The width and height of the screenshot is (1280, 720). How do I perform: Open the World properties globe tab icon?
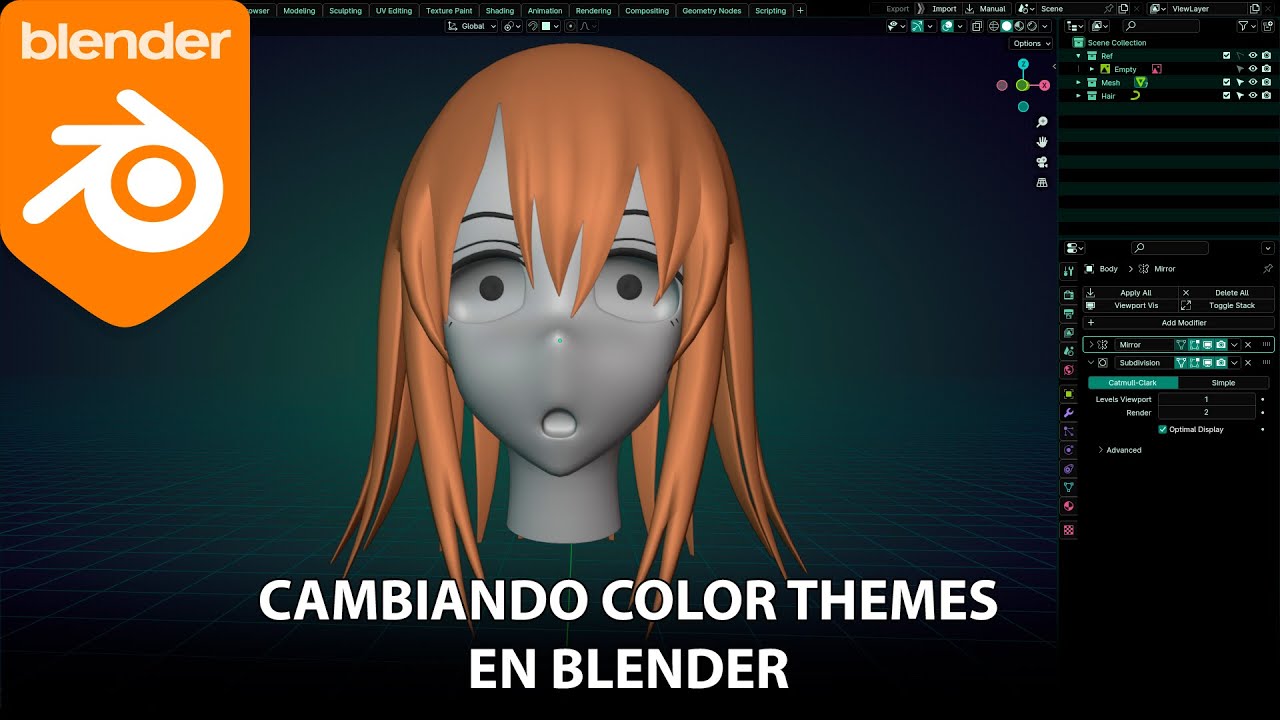[1069, 370]
